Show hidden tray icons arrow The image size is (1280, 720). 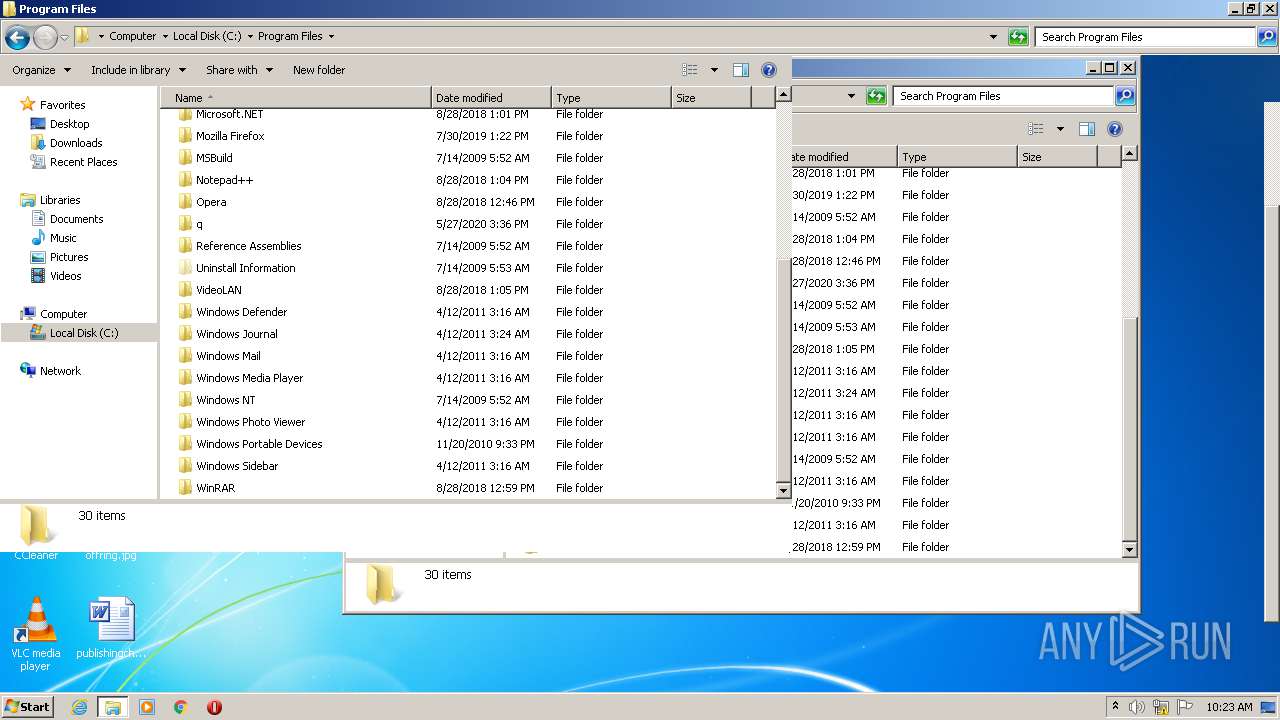[x=1115, y=707]
